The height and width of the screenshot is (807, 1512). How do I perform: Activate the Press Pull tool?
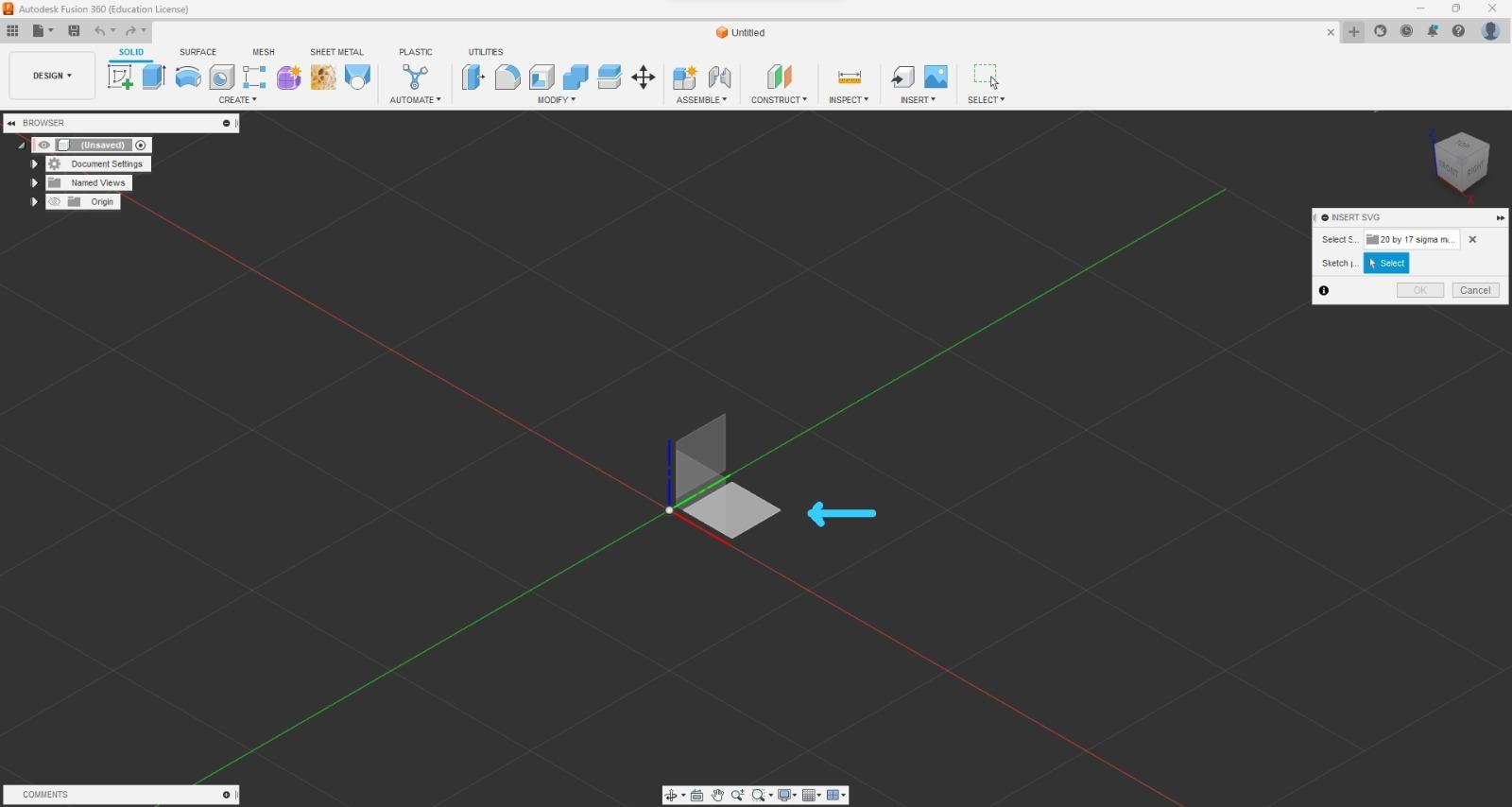[x=473, y=77]
